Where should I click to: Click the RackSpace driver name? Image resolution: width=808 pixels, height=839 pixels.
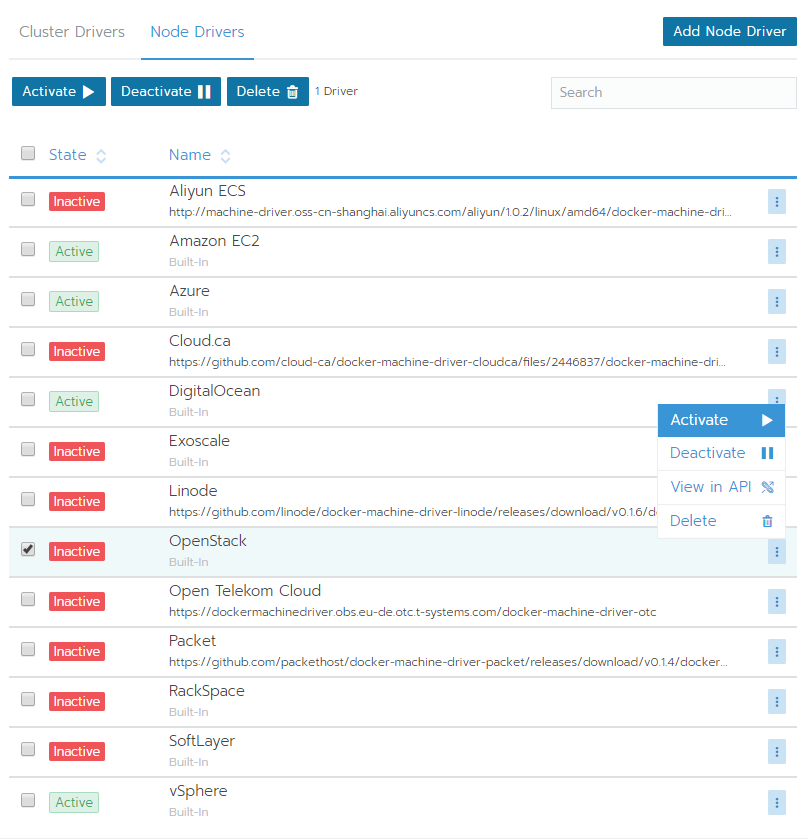tap(207, 691)
